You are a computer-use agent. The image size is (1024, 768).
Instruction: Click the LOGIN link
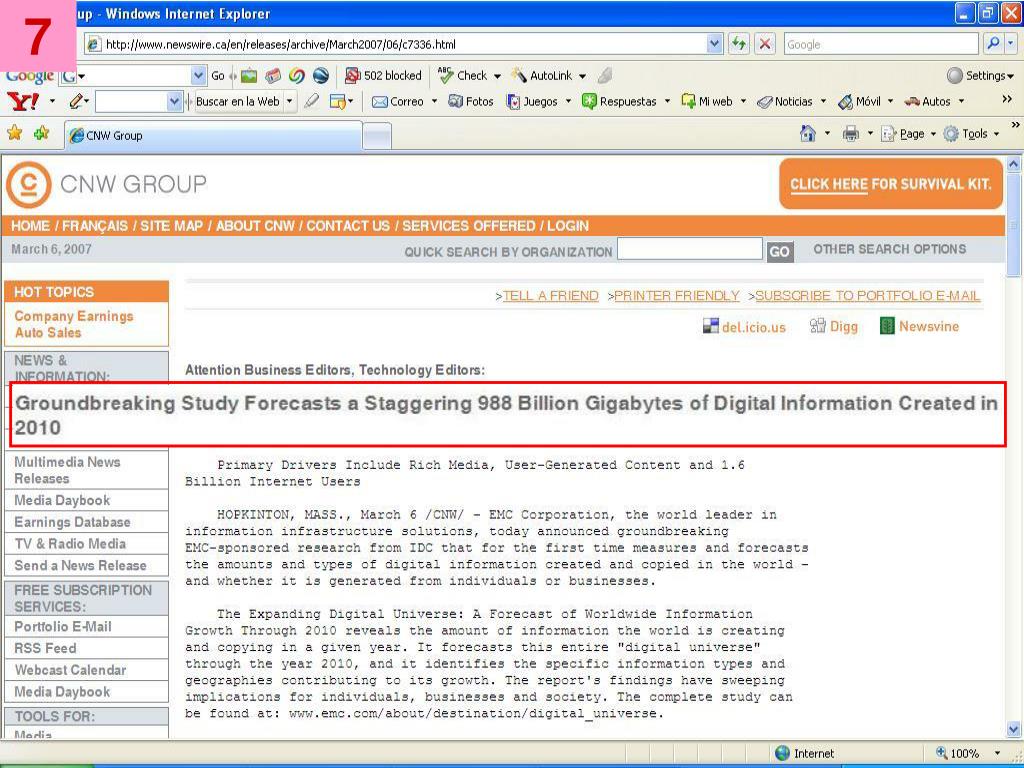(568, 226)
